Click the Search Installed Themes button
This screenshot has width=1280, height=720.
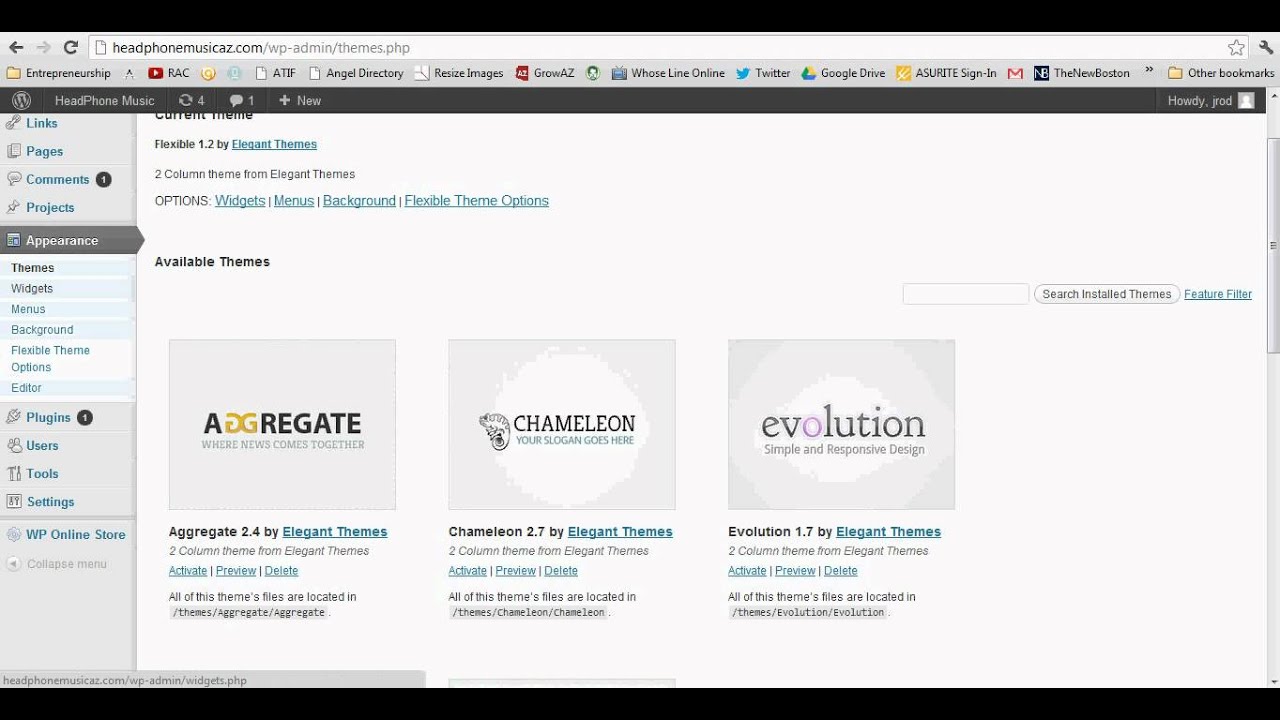click(x=1106, y=294)
